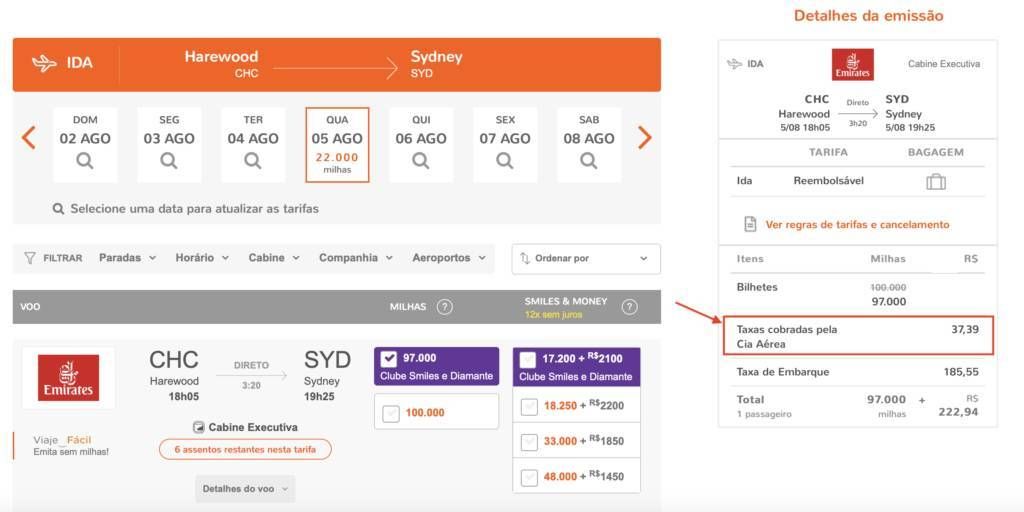1024x512 pixels.
Task: Click the Milhas help question icon
Action: tap(445, 307)
